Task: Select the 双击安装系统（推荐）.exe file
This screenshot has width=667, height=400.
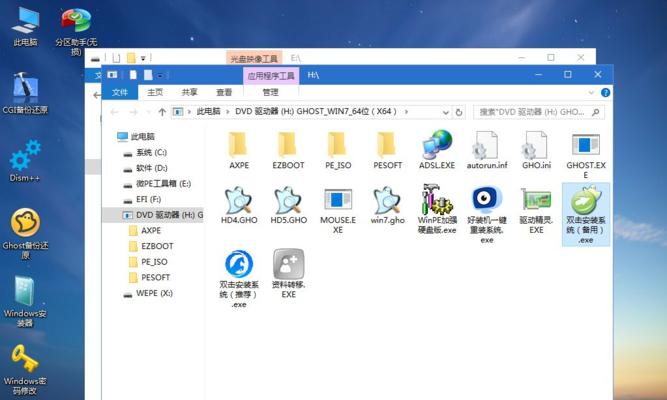Action: [239, 279]
